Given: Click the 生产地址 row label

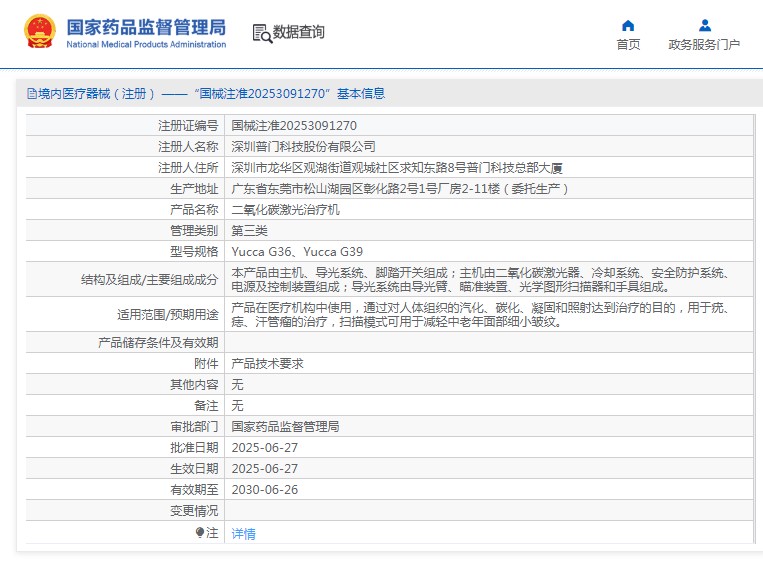Looking at the screenshot, I should click(x=194, y=189).
